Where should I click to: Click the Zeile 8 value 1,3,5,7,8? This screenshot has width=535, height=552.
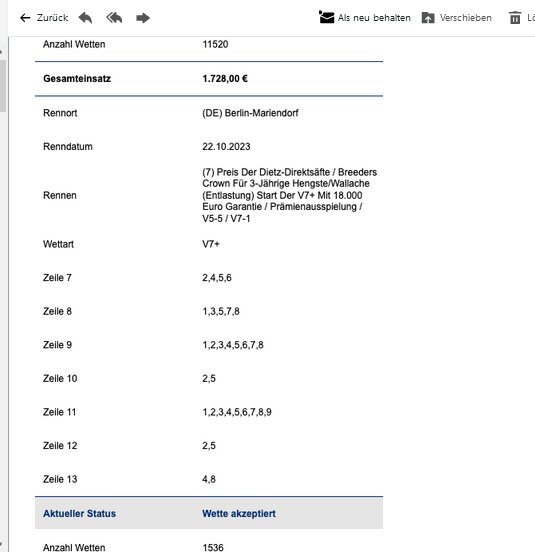point(221,311)
